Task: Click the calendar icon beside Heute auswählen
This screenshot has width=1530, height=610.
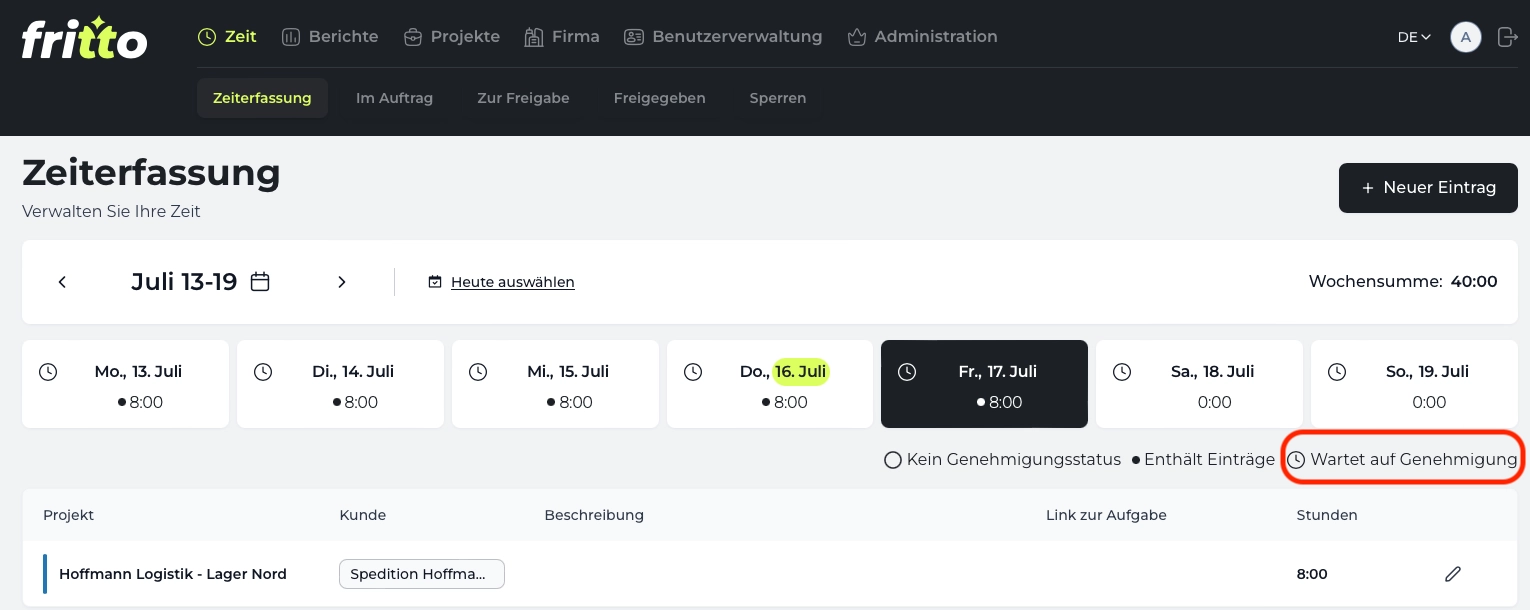Action: pyautogui.click(x=435, y=282)
